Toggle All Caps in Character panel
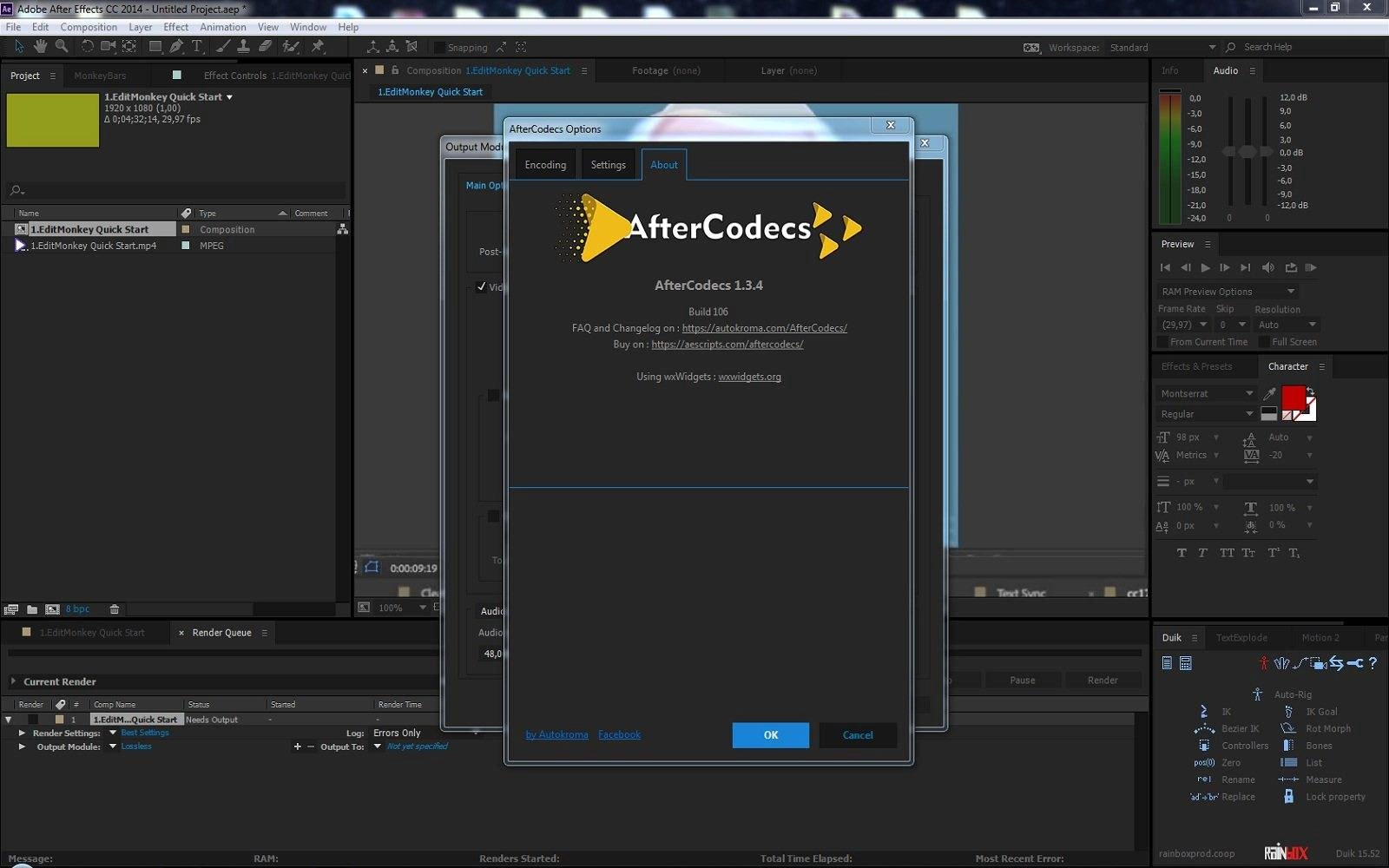 [1227, 553]
